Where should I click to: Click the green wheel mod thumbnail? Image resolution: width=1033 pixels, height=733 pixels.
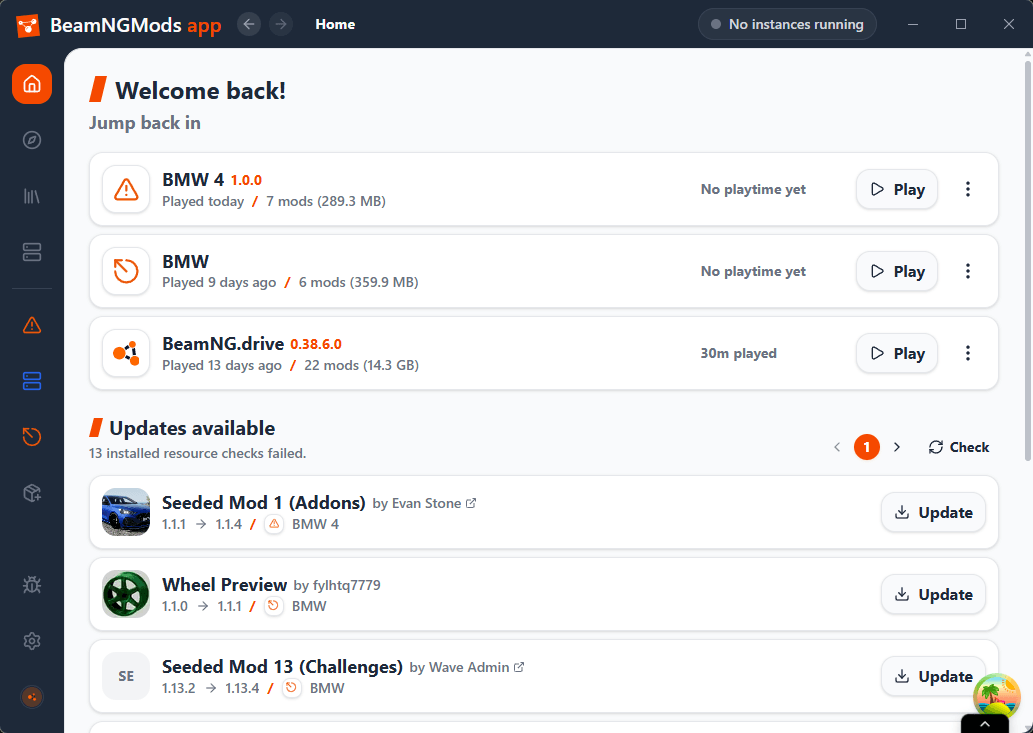click(126, 595)
